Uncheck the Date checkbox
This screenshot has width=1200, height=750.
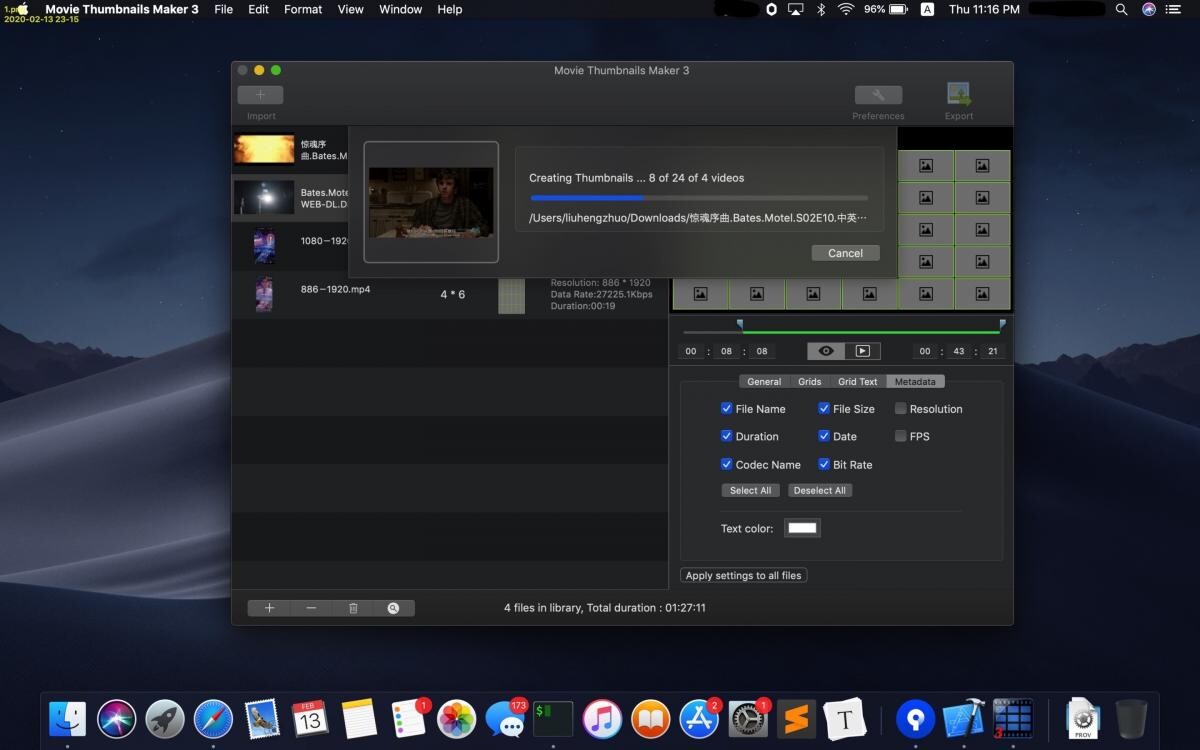point(824,436)
